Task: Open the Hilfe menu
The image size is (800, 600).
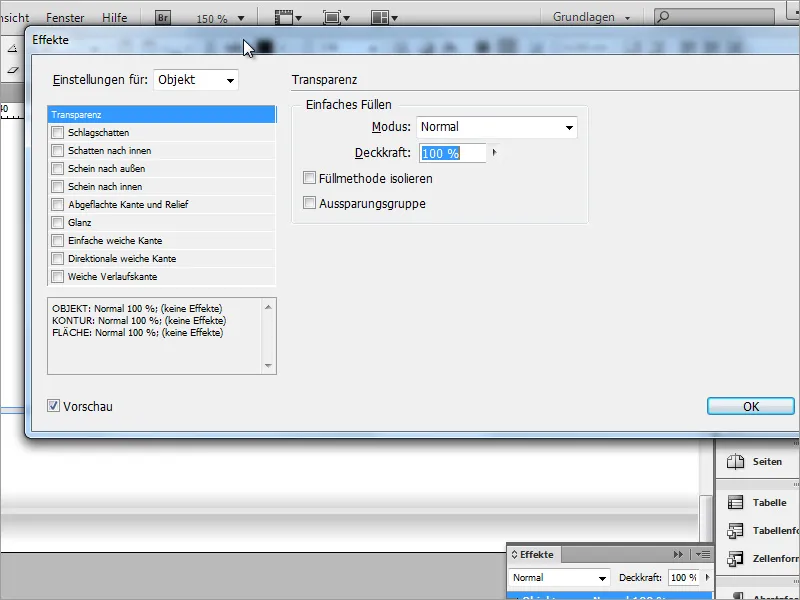Action: [114, 18]
